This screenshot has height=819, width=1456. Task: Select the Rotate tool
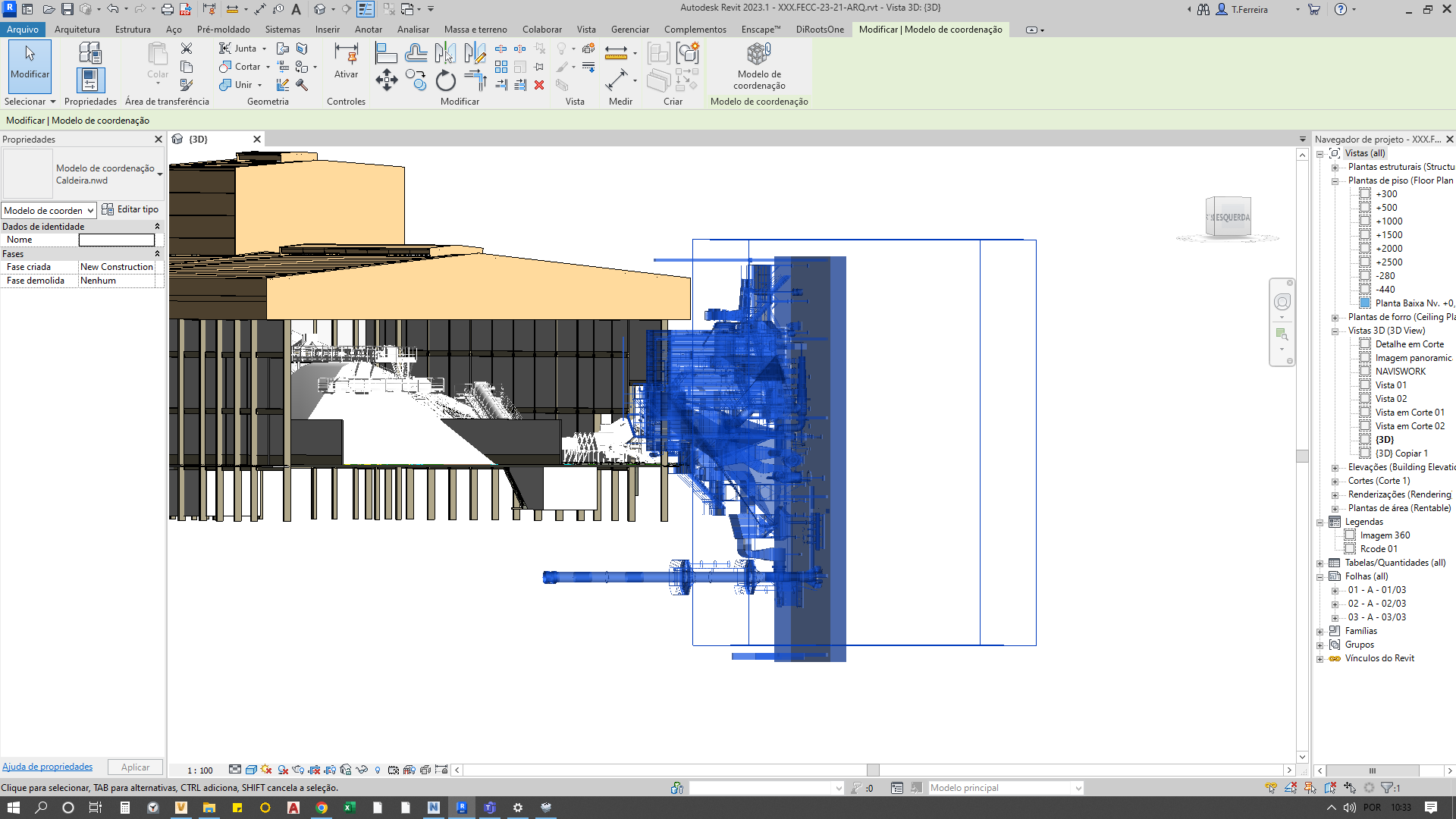(445, 80)
